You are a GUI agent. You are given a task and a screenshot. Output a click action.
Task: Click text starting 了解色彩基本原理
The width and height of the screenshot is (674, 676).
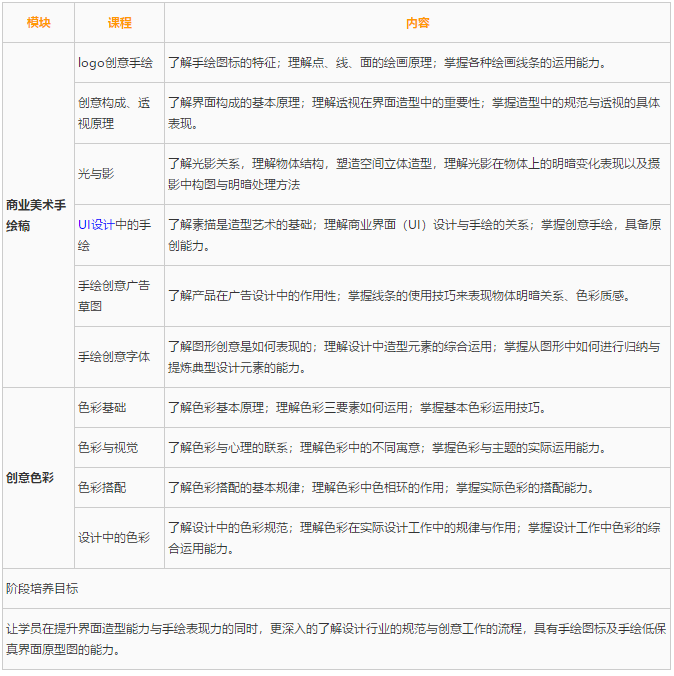click(x=357, y=408)
